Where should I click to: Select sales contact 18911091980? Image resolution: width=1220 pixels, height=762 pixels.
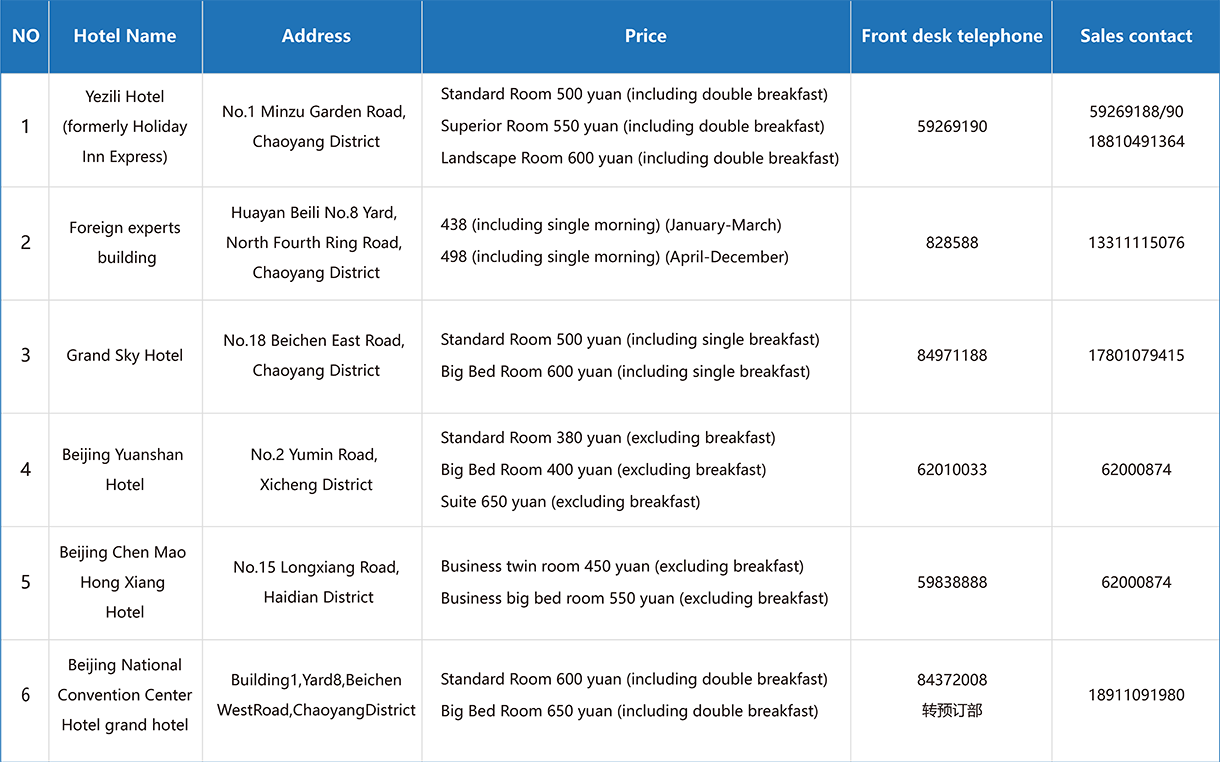(1136, 695)
